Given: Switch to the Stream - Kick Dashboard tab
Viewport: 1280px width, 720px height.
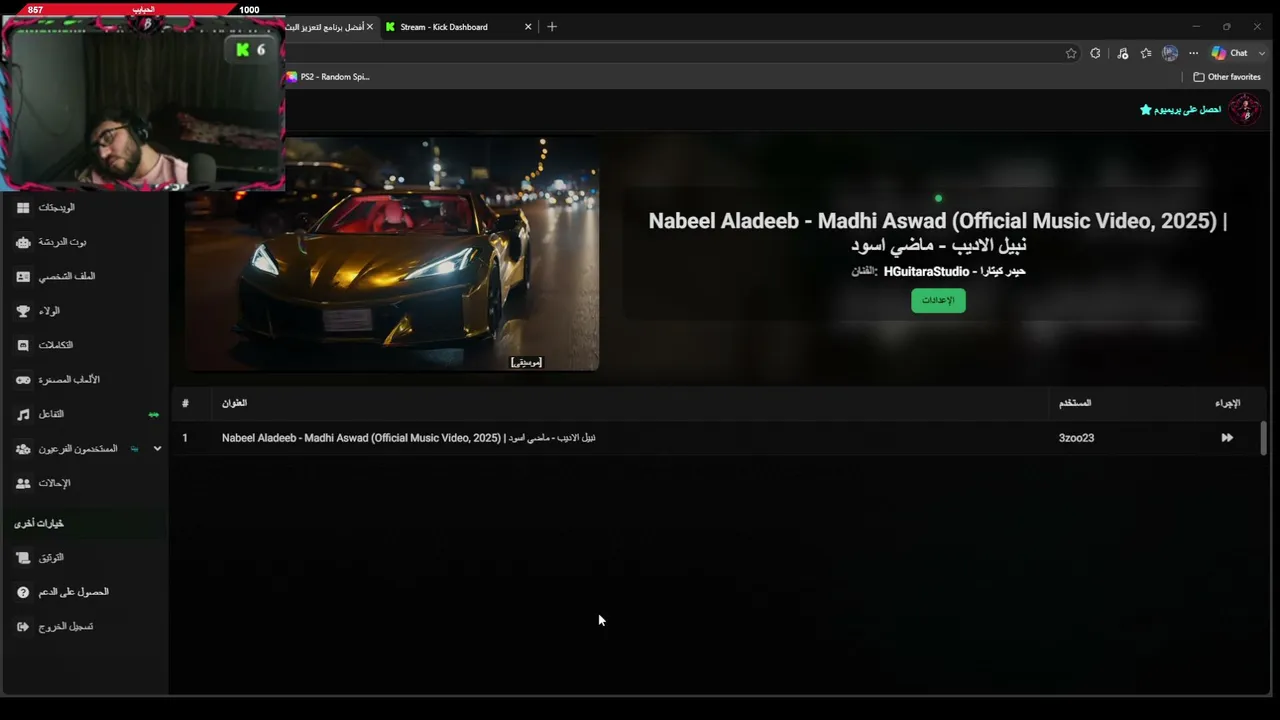Looking at the screenshot, I should pos(458,27).
